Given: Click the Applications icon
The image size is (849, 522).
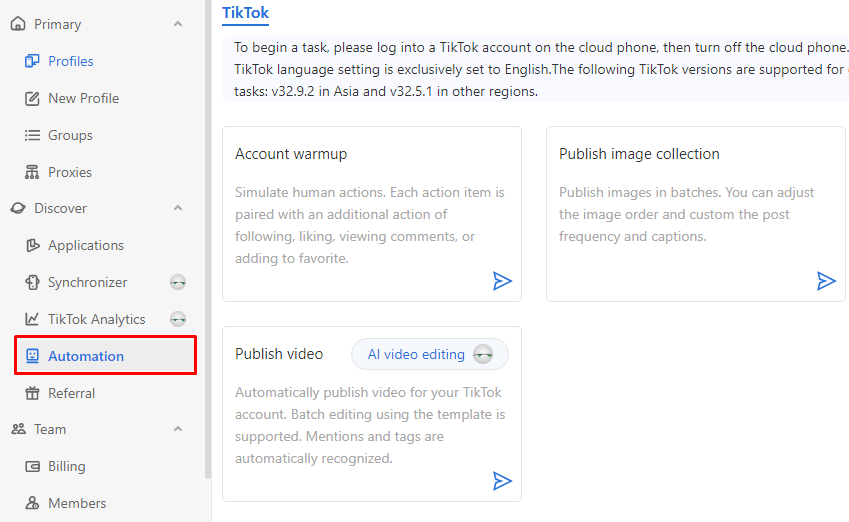Looking at the screenshot, I should point(32,245).
